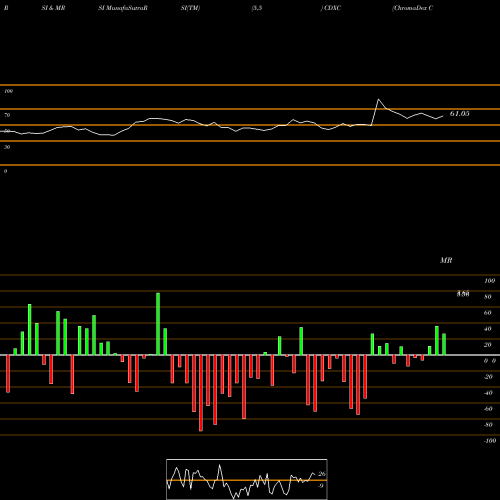The image size is (500, 500).
Task: Click the 100 label on MR right axis
Action: pos(490,281)
